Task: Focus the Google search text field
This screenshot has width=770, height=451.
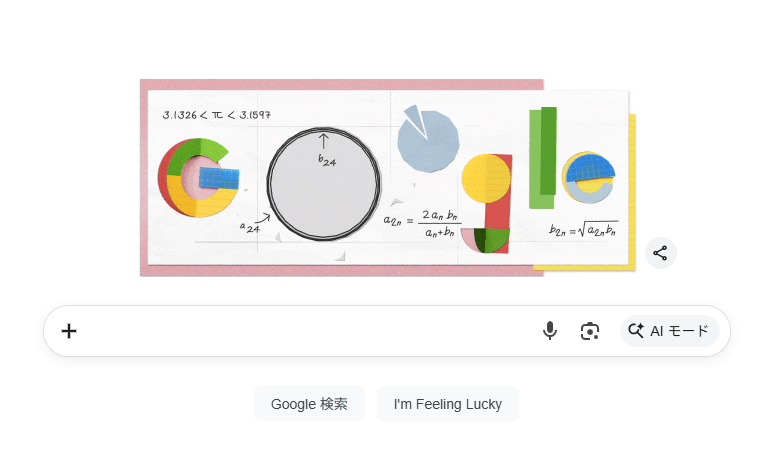Action: click(300, 331)
